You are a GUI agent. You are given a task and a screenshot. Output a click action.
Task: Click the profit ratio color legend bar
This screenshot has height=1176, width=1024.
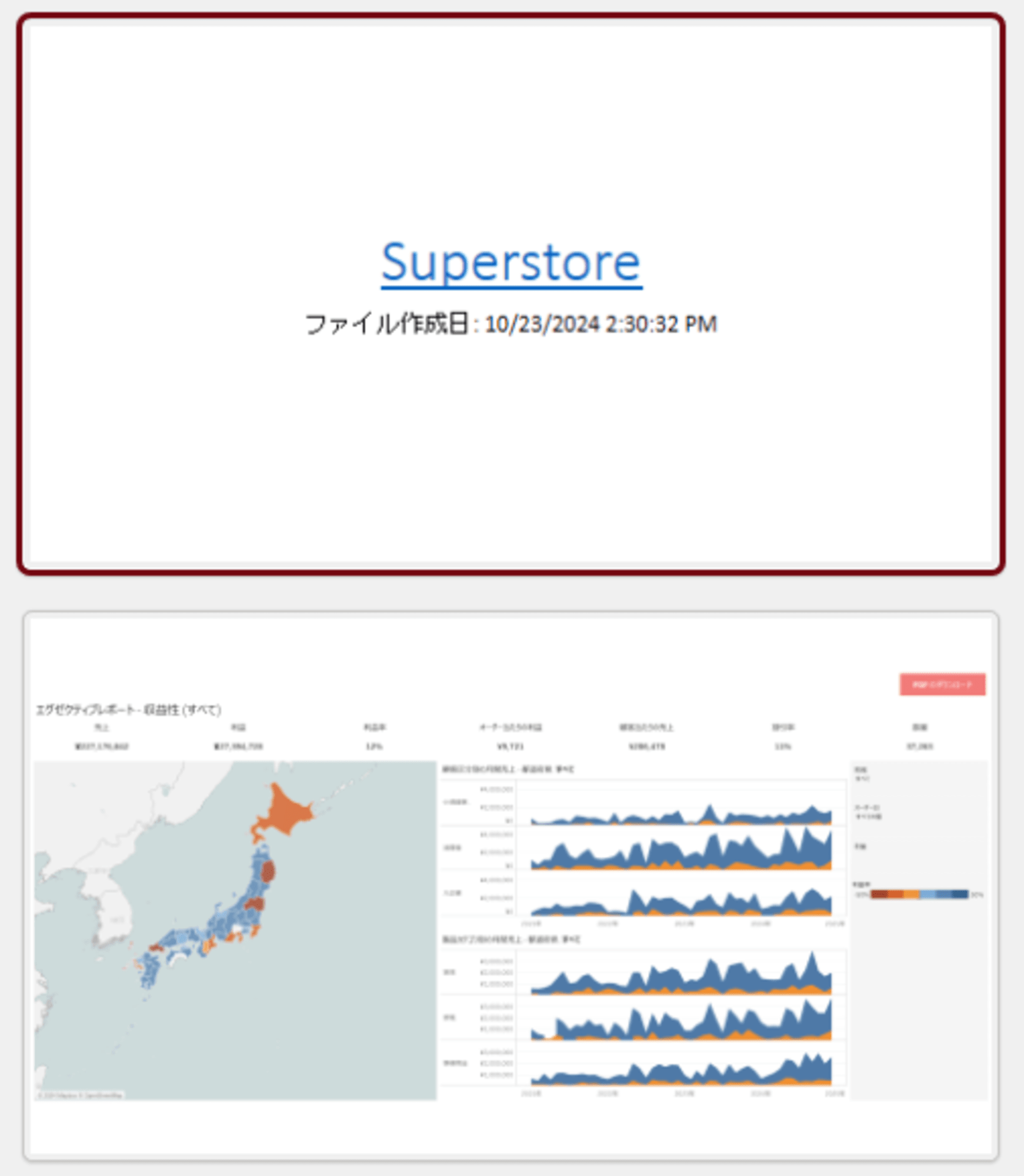[919, 894]
